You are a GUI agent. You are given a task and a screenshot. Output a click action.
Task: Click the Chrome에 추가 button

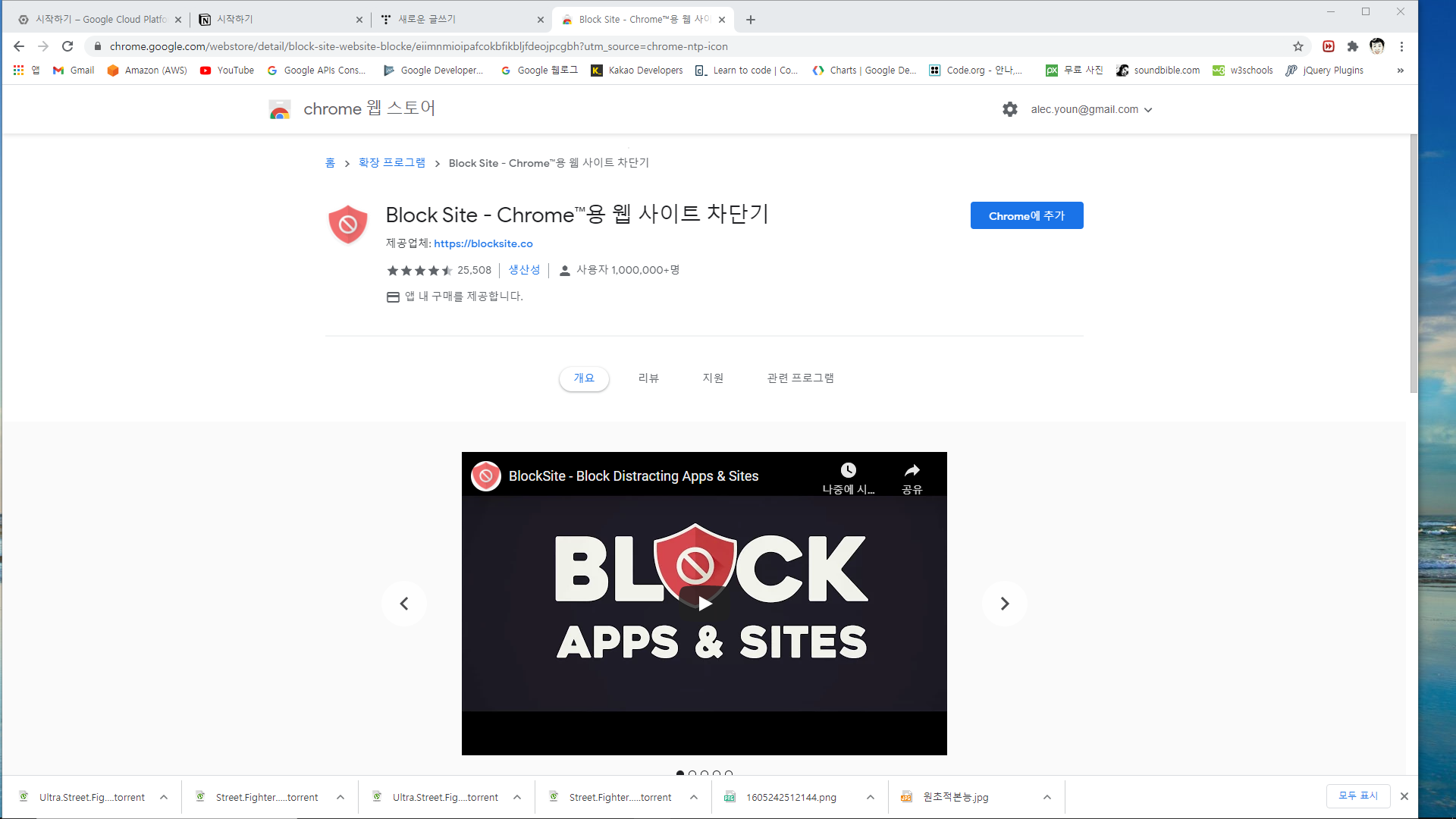[1026, 215]
